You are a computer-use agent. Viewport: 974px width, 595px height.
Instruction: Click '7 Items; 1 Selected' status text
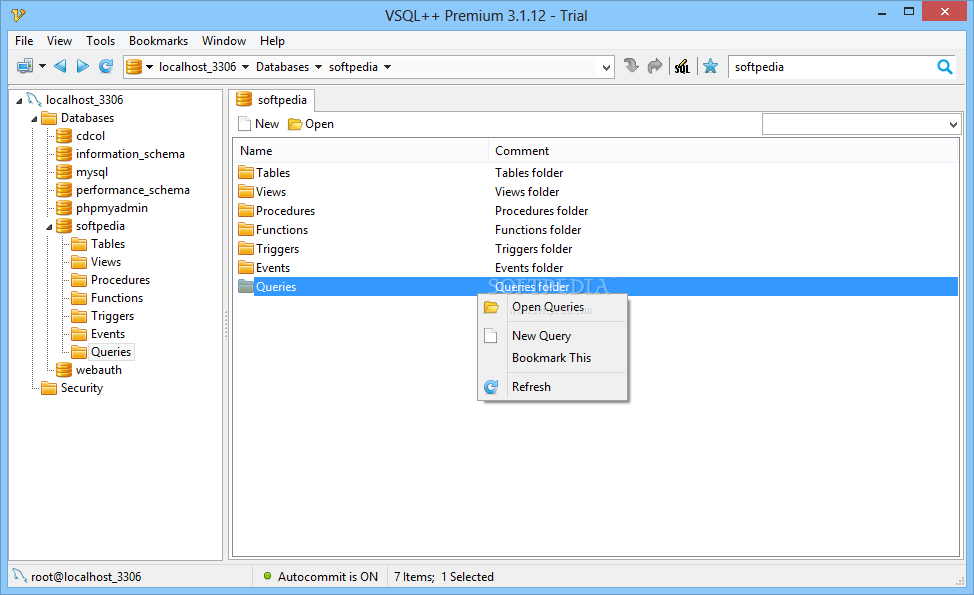(x=444, y=577)
